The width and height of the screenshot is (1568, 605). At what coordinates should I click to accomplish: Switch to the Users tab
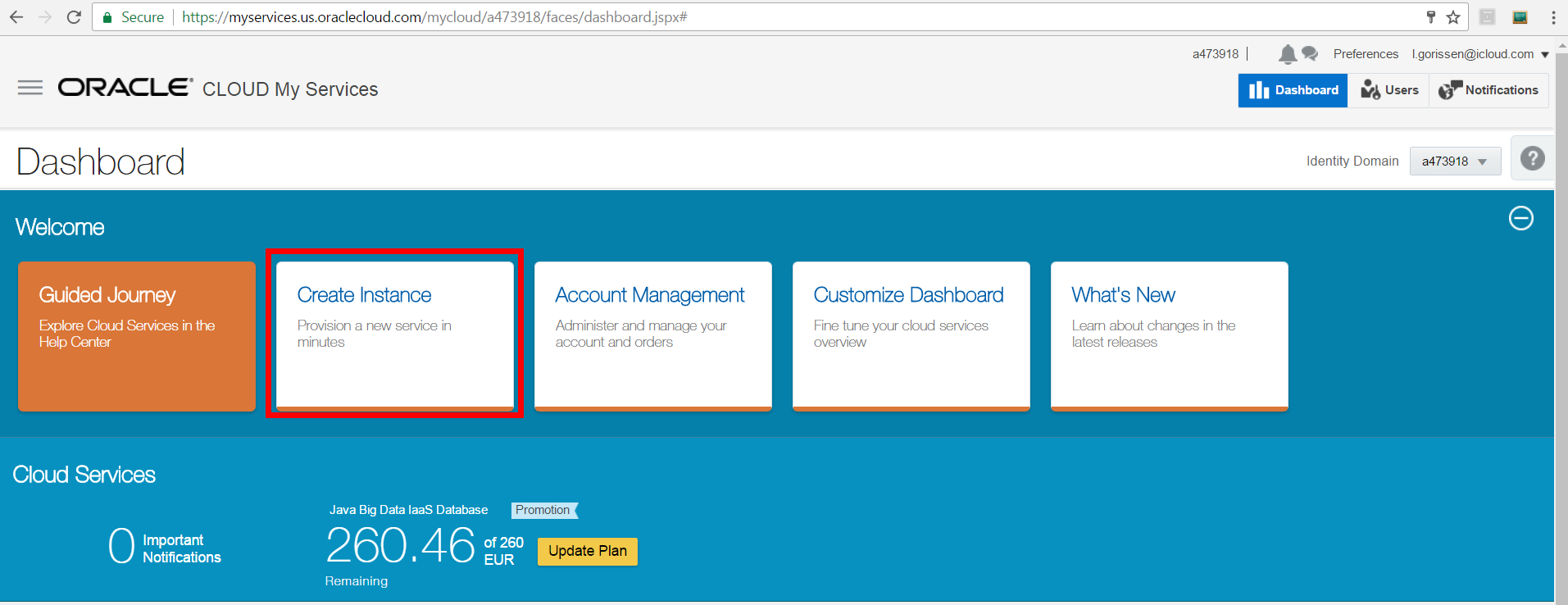[1389, 90]
